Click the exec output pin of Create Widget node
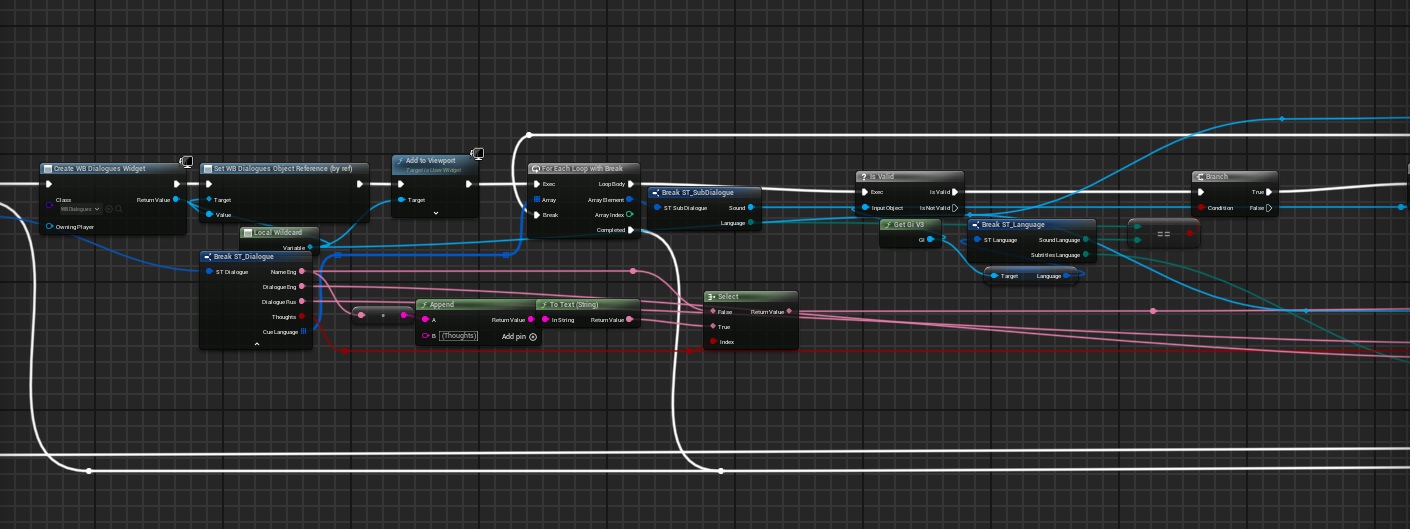This screenshot has width=1410, height=529. (x=176, y=184)
